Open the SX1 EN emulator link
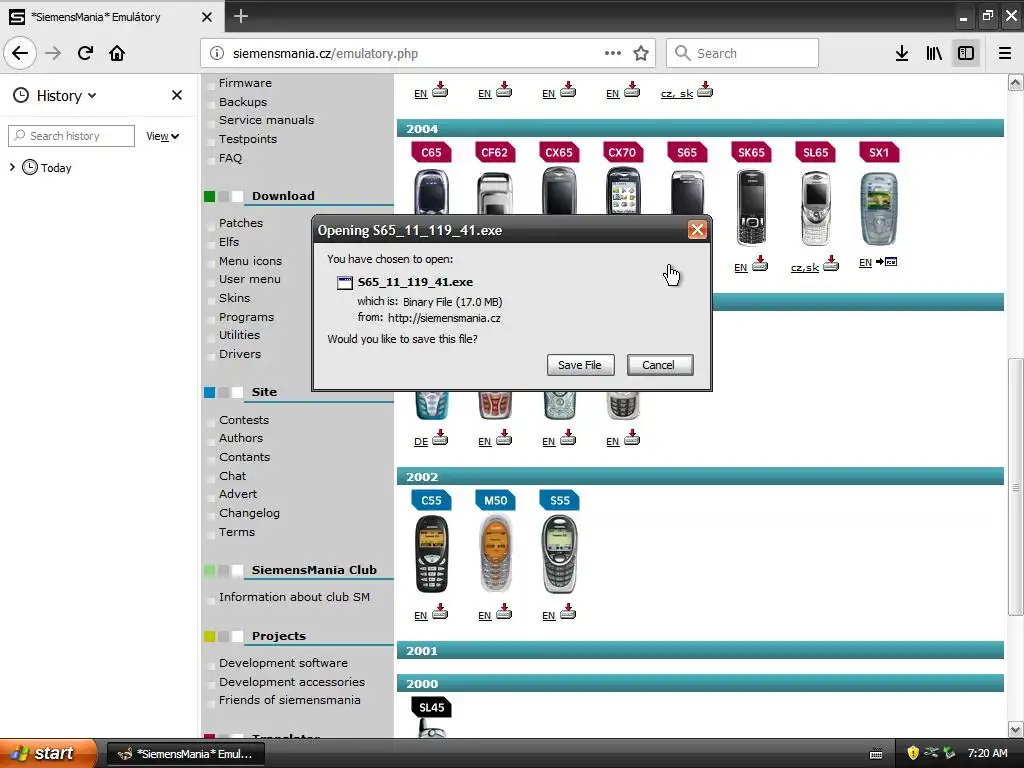This screenshot has width=1024, height=768. [x=878, y=263]
